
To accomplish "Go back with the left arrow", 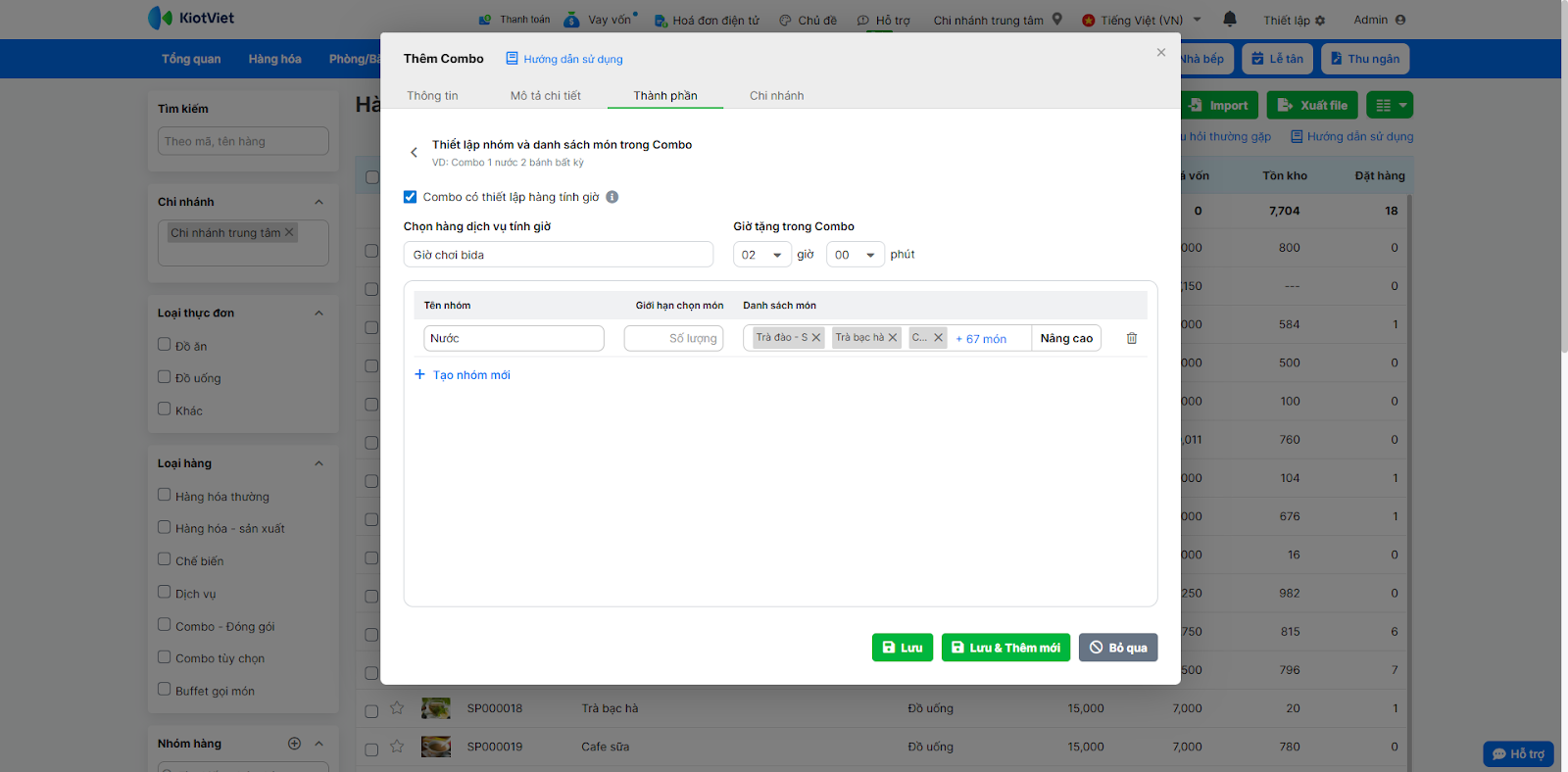I will click(414, 152).
